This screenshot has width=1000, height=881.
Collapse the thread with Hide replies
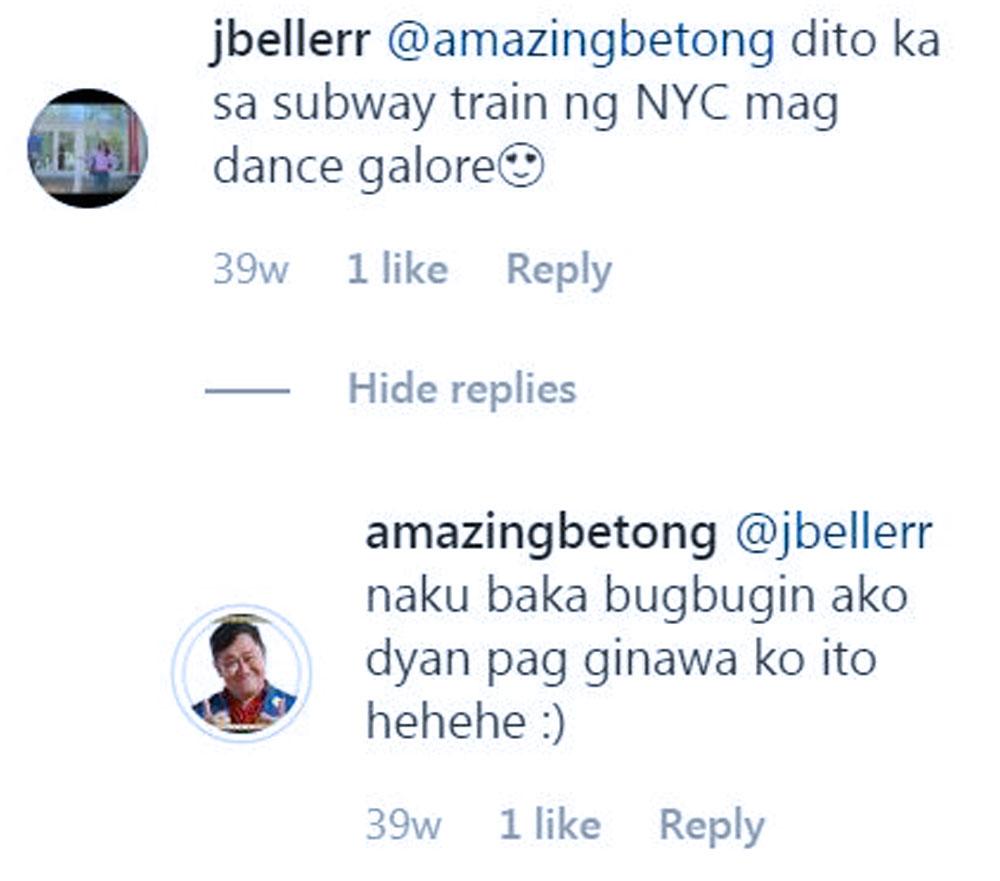pos(461,388)
